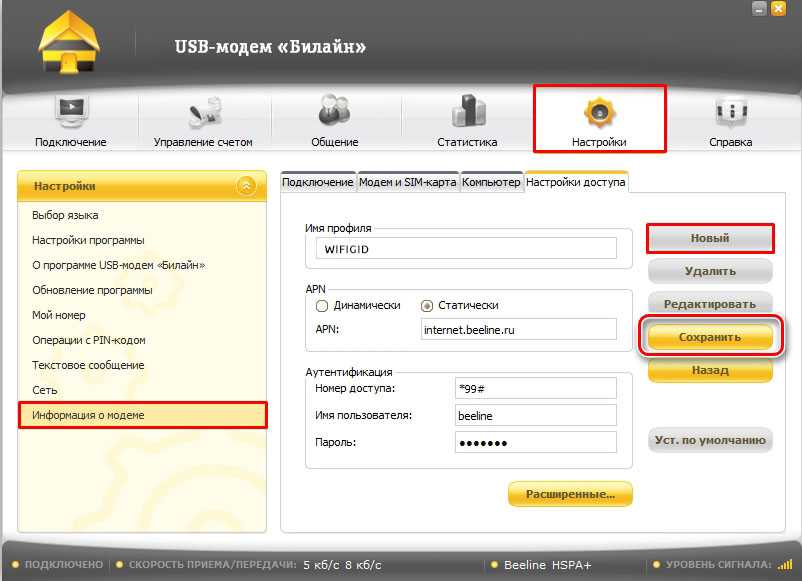The width and height of the screenshot is (802, 581).
Task: Open the Подключение settings tab
Action: click(x=318, y=182)
